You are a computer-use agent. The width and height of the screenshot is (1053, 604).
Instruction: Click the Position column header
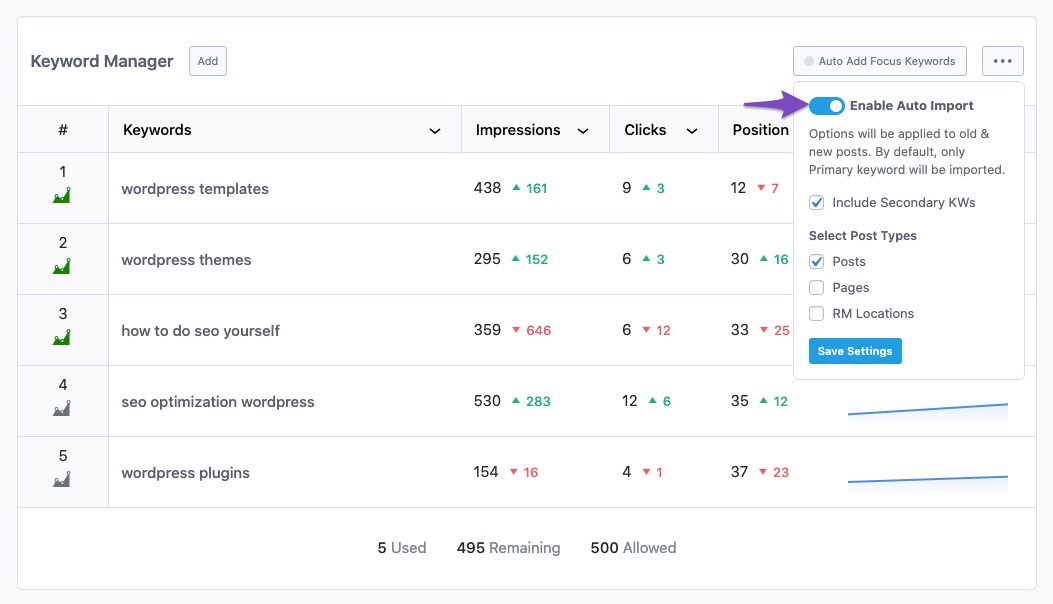[x=760, y=130]
